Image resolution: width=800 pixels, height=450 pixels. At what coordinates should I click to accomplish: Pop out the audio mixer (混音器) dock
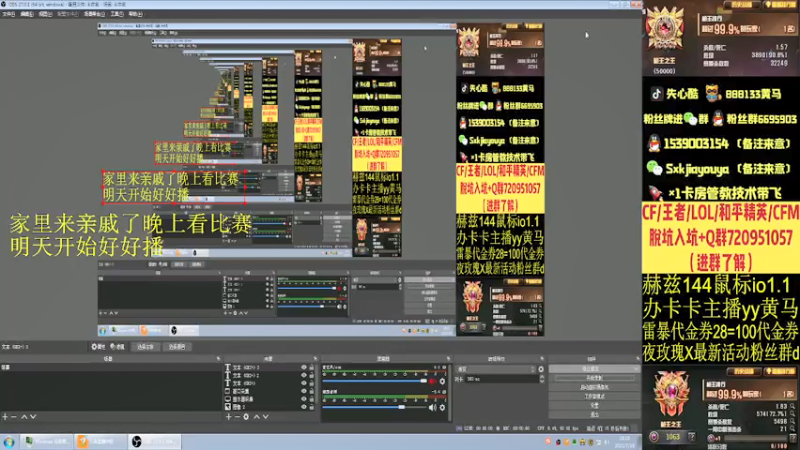(x=448, y=359)
